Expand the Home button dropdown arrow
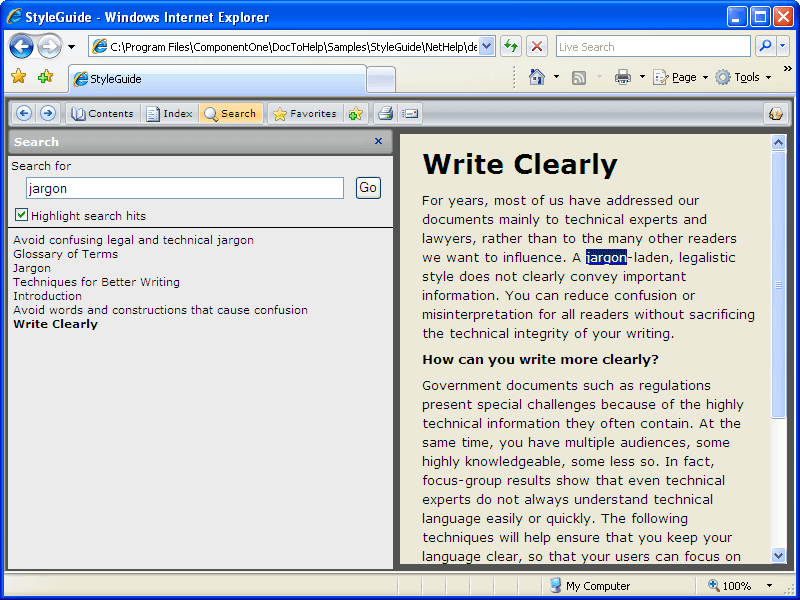Viewport: 800px width, 600px height. coord(556,77)
